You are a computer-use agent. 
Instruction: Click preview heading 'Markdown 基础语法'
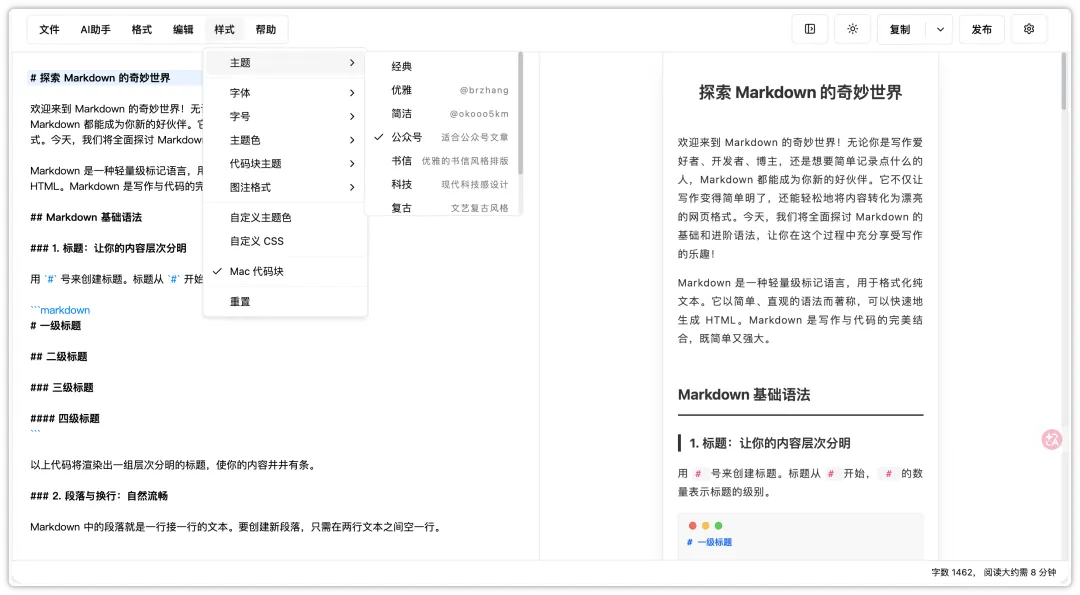[744, 395]
